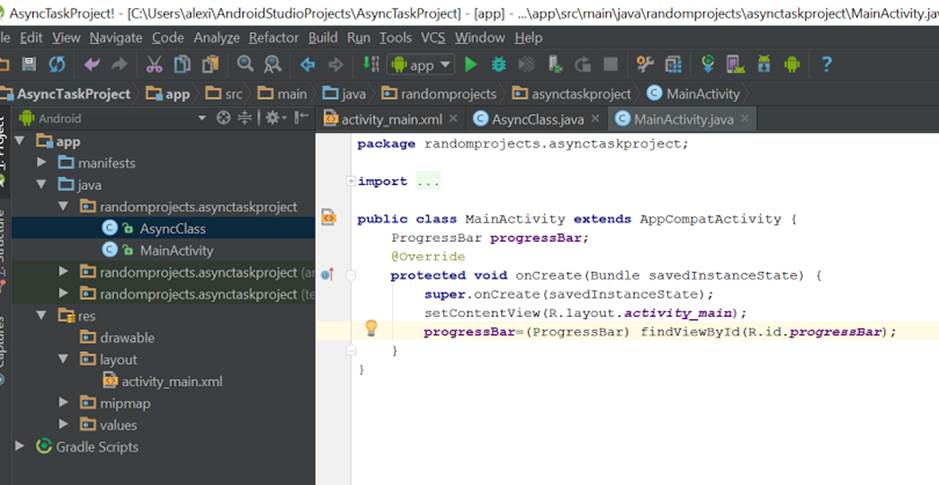This screenshot has width=939, height=485.
Task: Open the Refactor menu
Action: click(x=274, y=38)
